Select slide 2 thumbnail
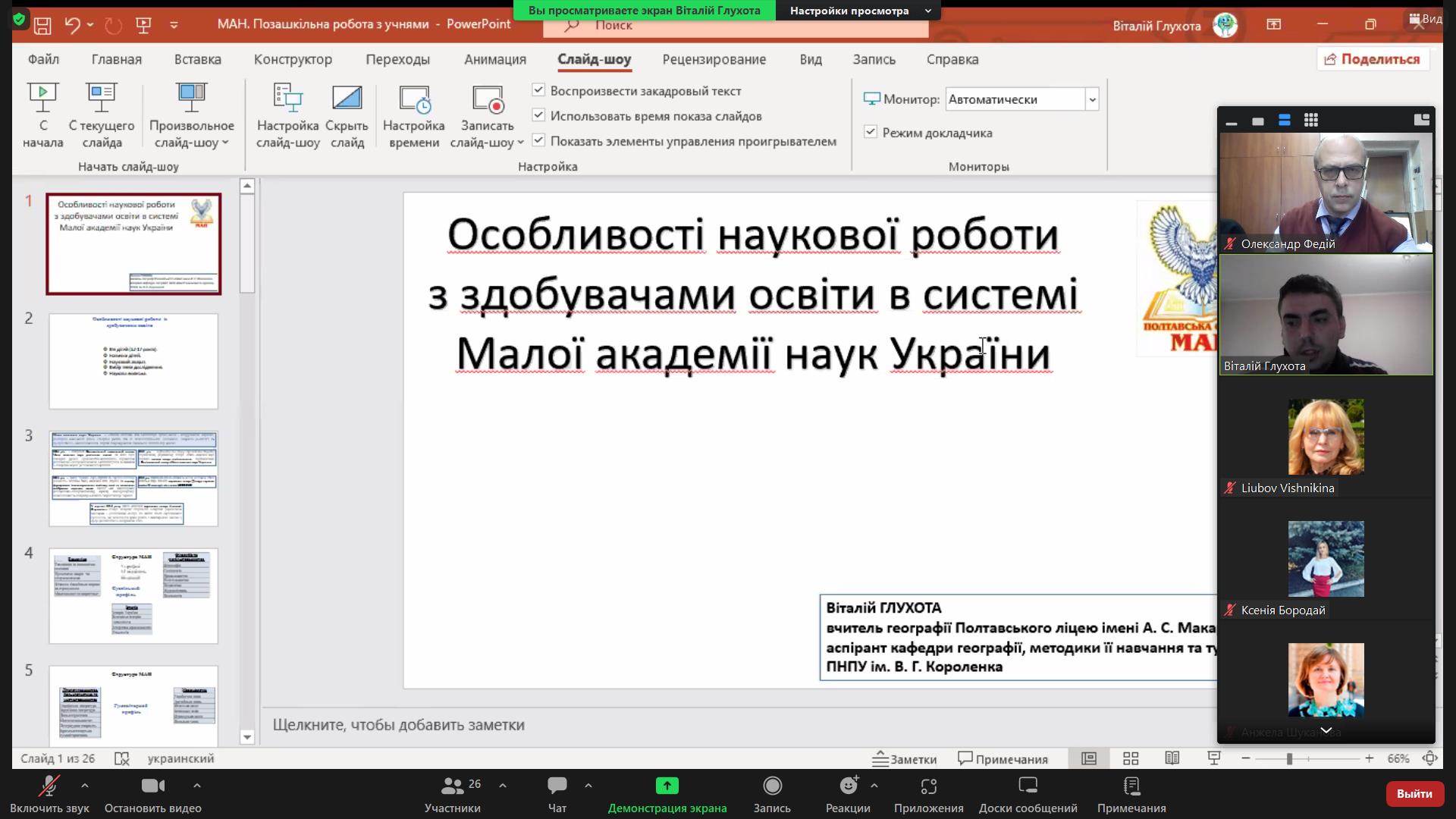 click(133, 362)
